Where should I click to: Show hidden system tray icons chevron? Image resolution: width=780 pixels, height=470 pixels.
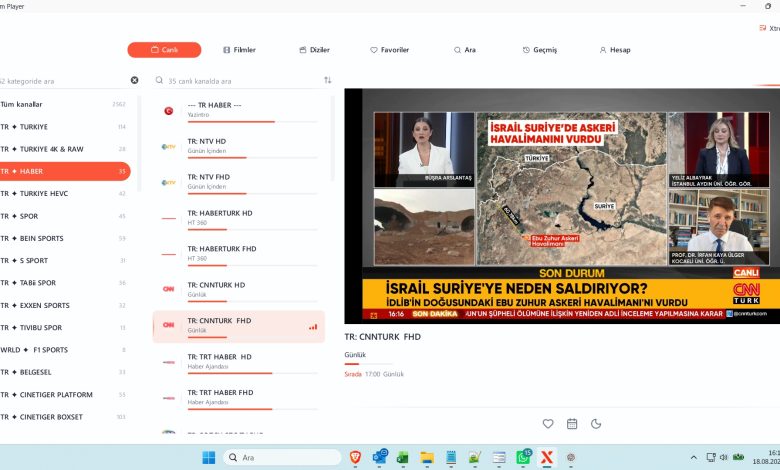pyautogui.click(x=693, y=457)
